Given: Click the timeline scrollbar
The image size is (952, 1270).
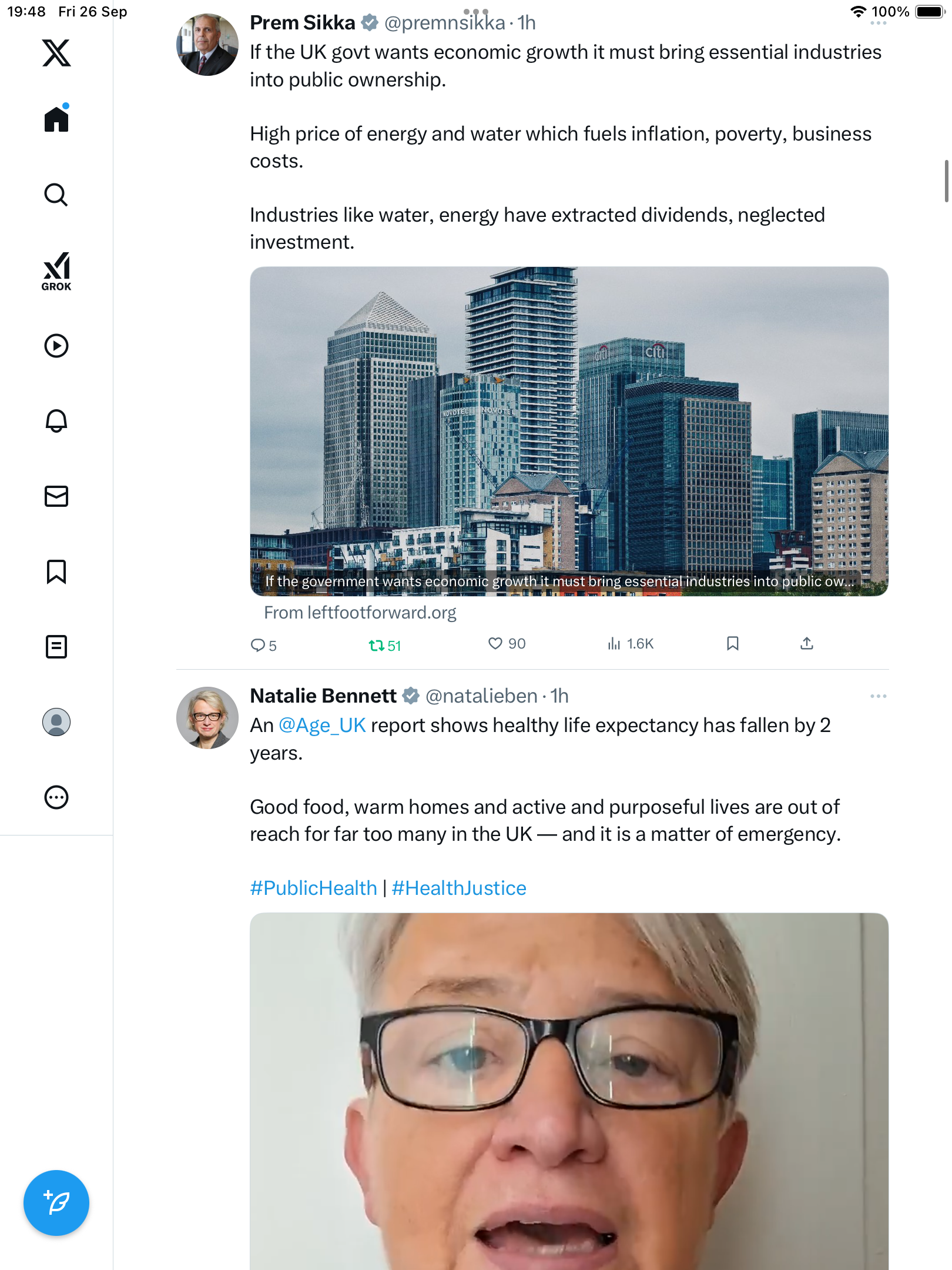Looking at the screenshot, I should click(946, 181).
